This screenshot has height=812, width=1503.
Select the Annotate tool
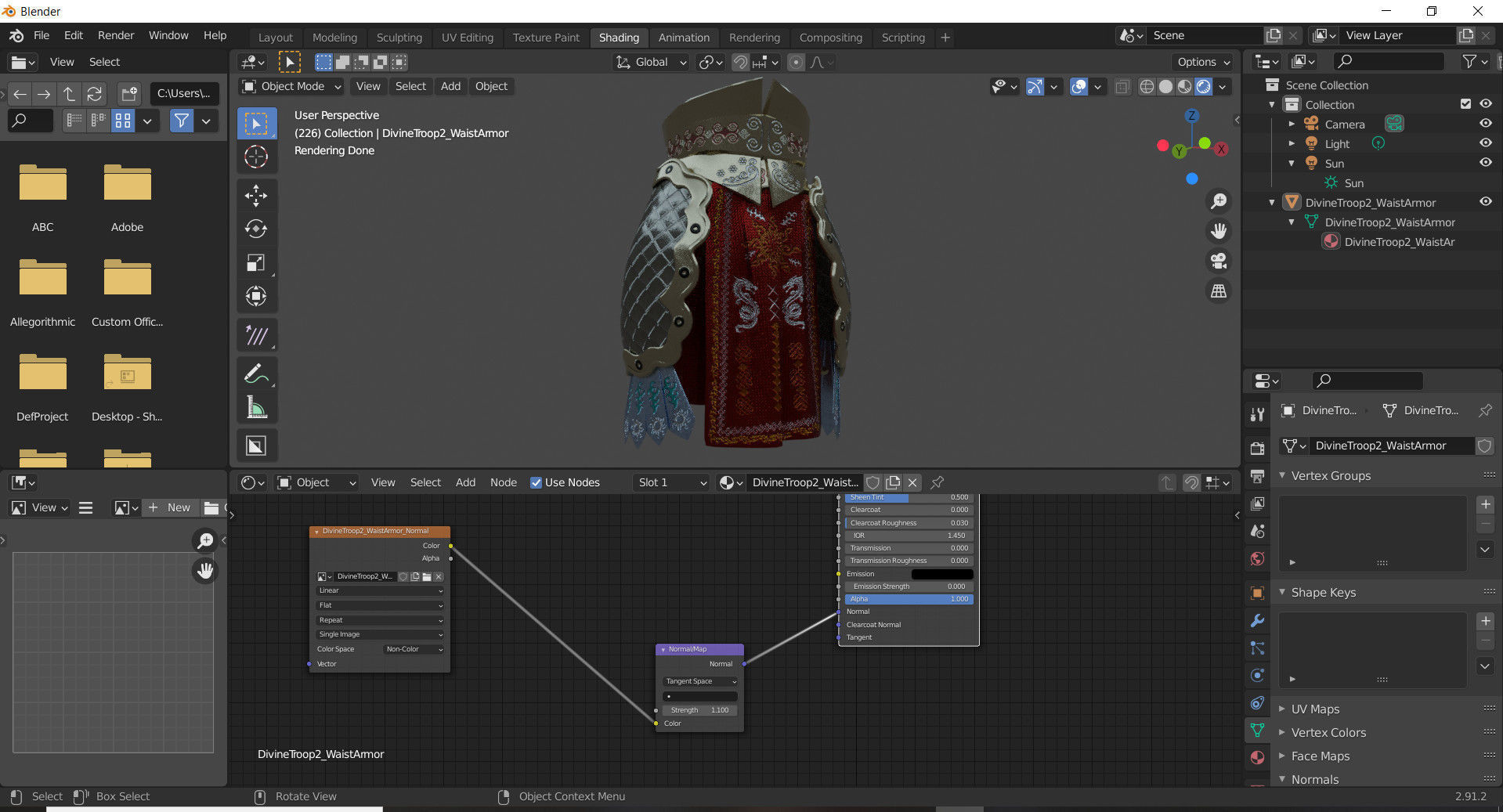click(257, 373)
